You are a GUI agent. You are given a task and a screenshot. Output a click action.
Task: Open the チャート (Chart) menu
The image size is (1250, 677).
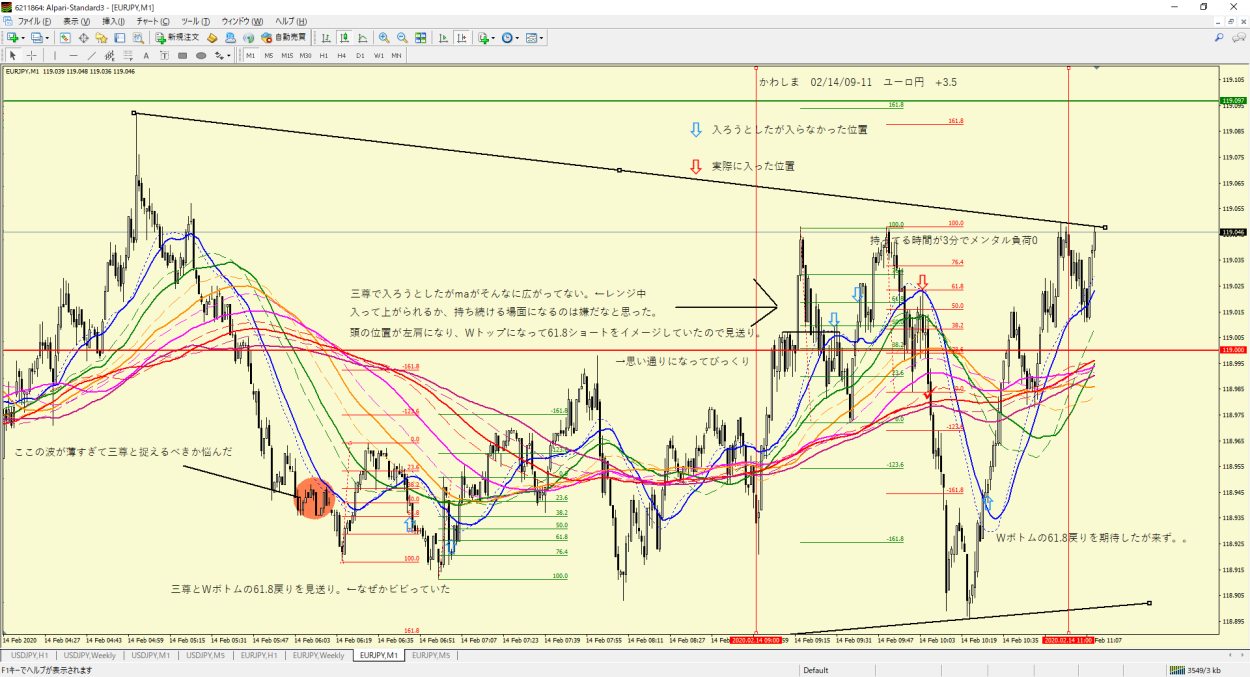coord(153,21)
